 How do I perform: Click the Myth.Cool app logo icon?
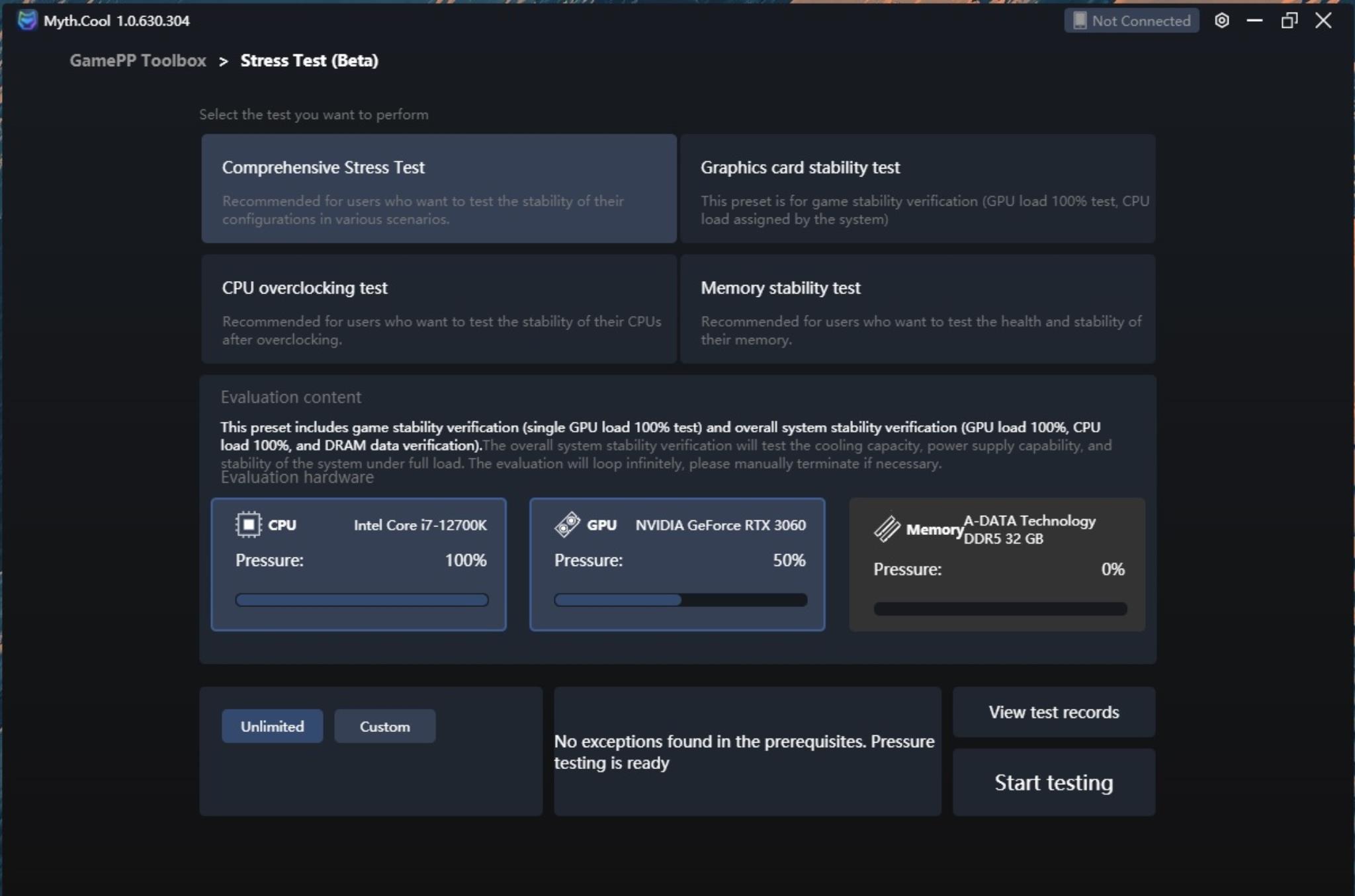click(27, 20)
